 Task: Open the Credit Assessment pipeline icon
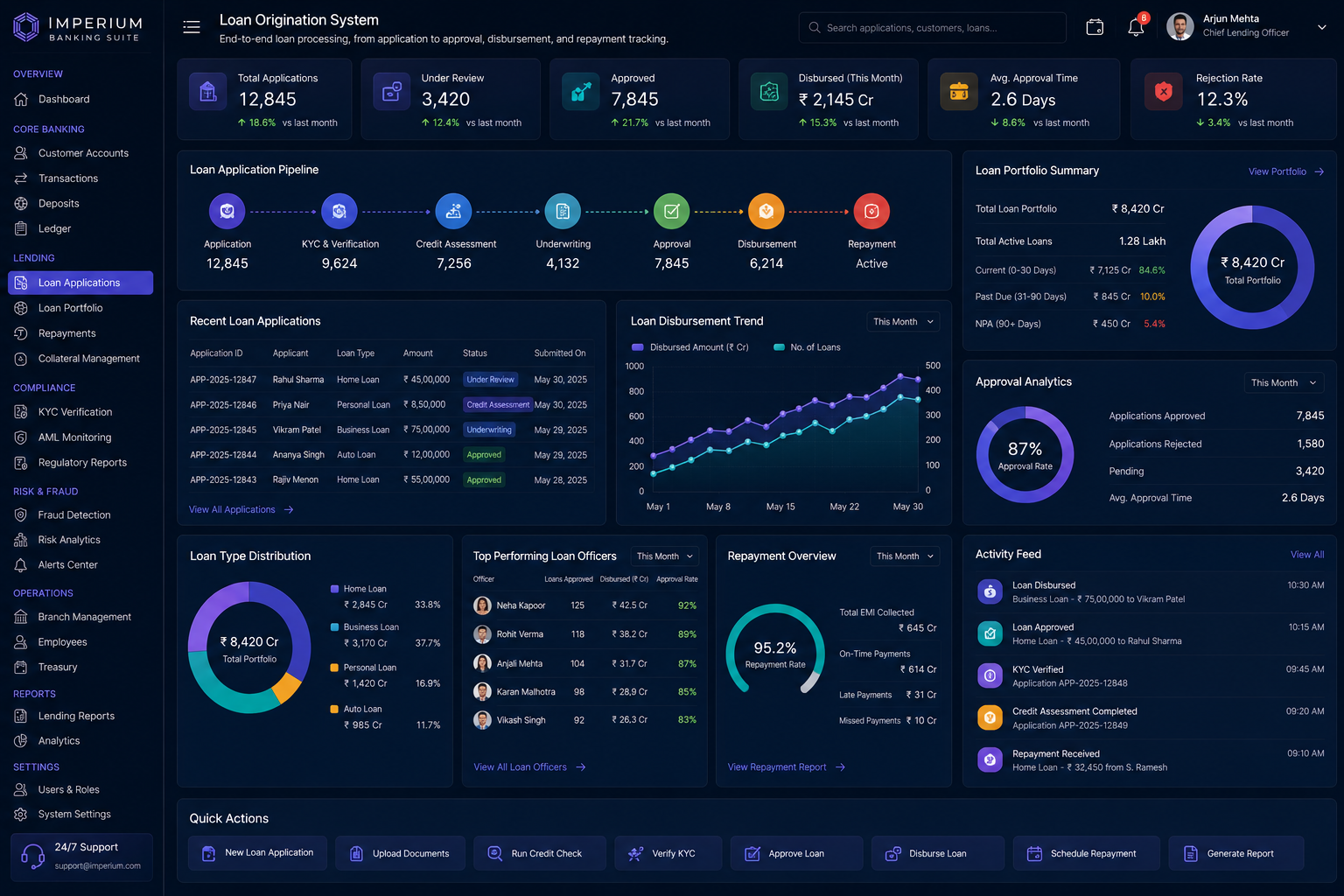453,211
